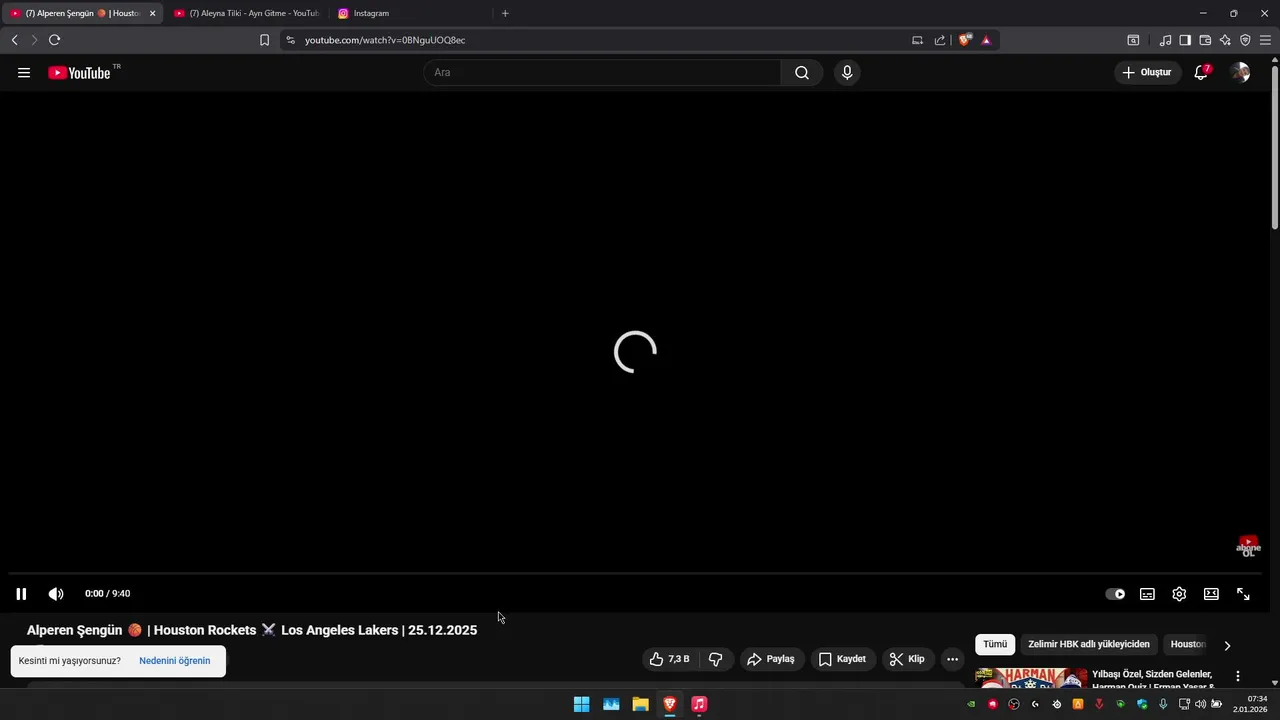Toggle autoplay switch in player
The width and height of the screenshot is (1280, 720).
(1115, 594)
